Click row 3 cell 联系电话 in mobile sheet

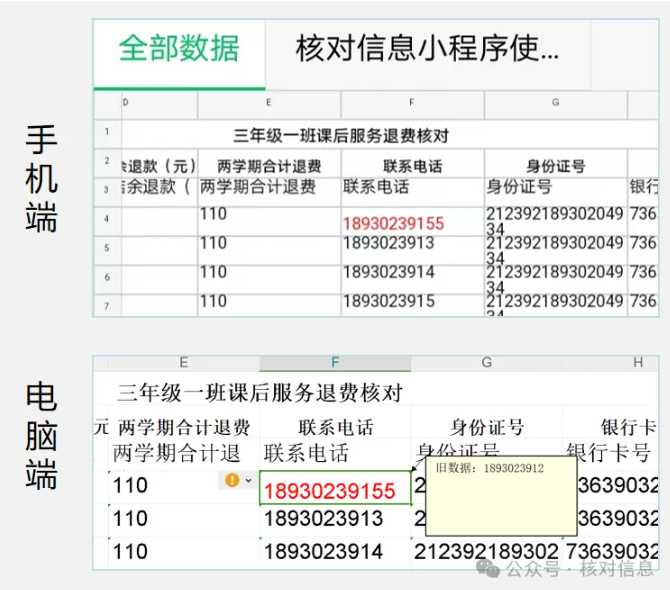pyautogui.click(x=412, y=192)
